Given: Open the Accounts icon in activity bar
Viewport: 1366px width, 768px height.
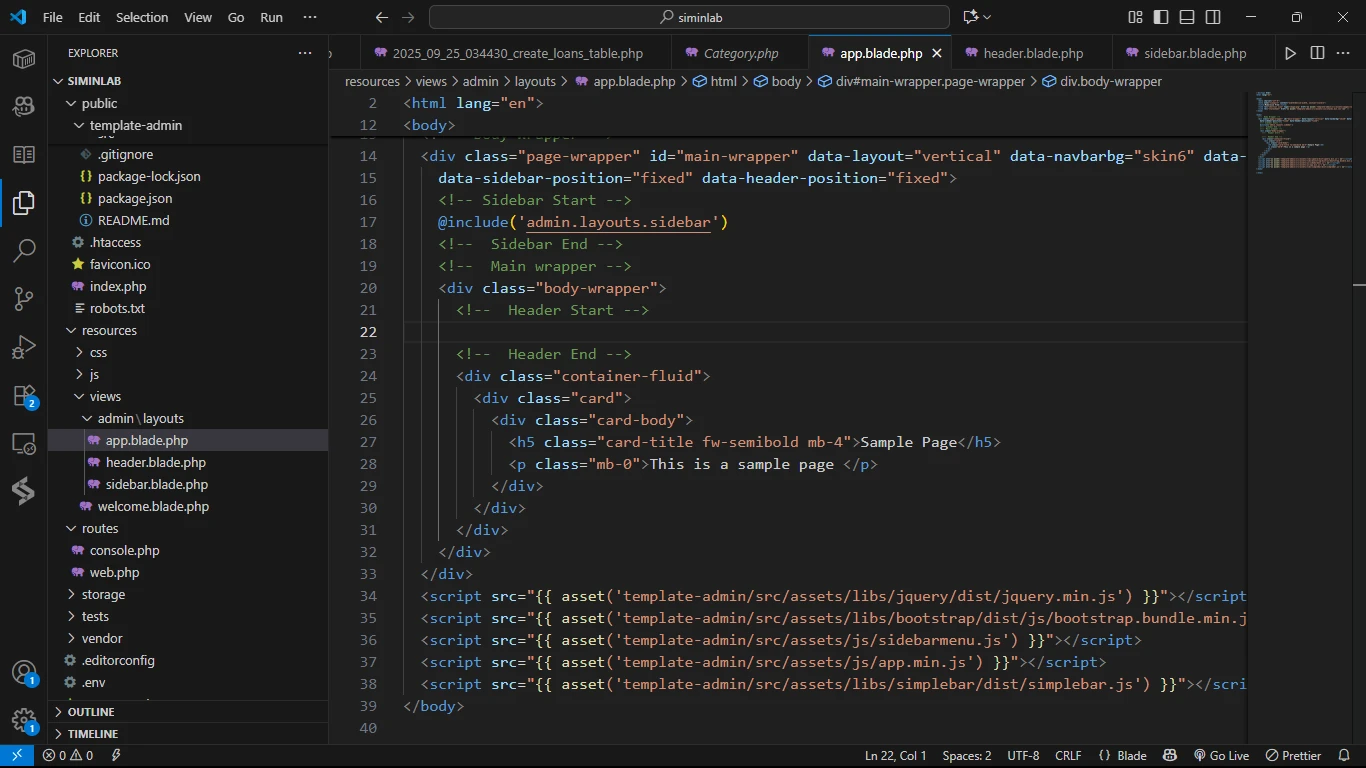Looking at the screenshot, I should click(24, 672).
